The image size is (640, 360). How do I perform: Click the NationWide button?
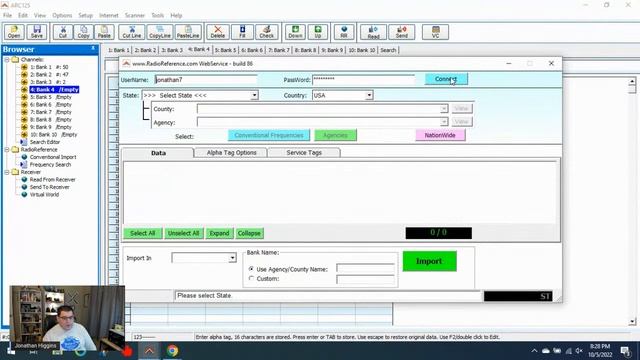440,135
